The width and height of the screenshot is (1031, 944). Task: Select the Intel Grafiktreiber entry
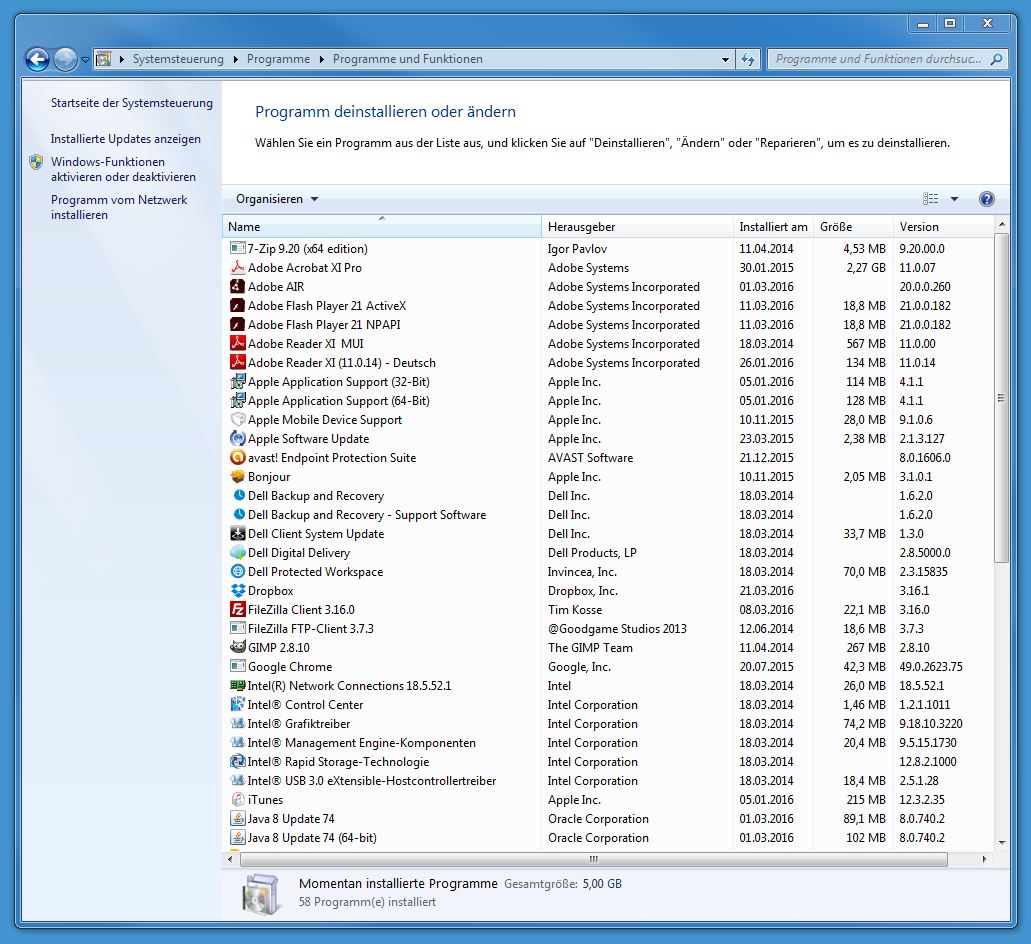point(299,724)
